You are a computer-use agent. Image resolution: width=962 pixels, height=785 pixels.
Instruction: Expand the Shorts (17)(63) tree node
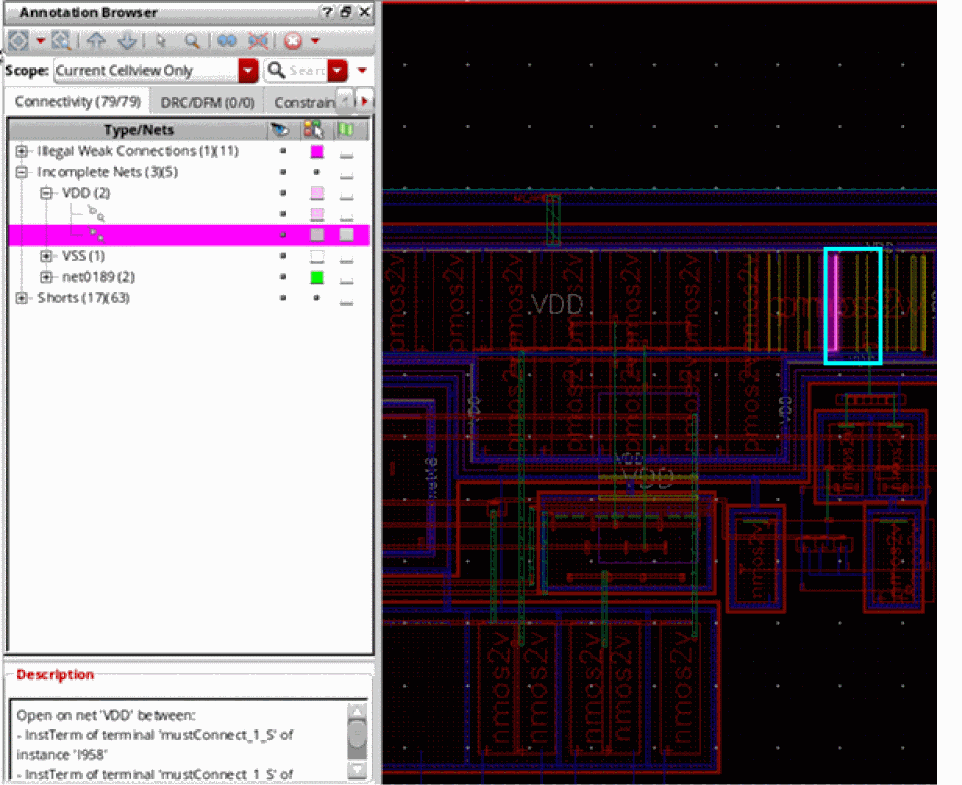(x=22, y=298)
